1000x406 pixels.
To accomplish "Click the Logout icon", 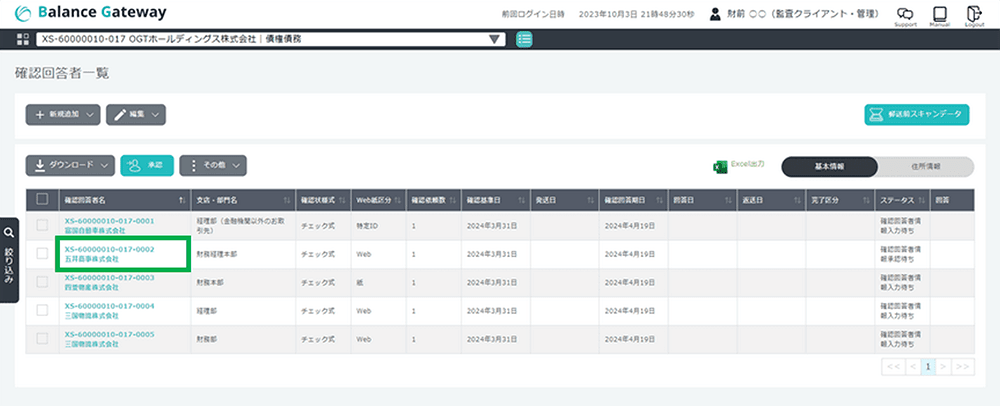I will pos(974,14).
